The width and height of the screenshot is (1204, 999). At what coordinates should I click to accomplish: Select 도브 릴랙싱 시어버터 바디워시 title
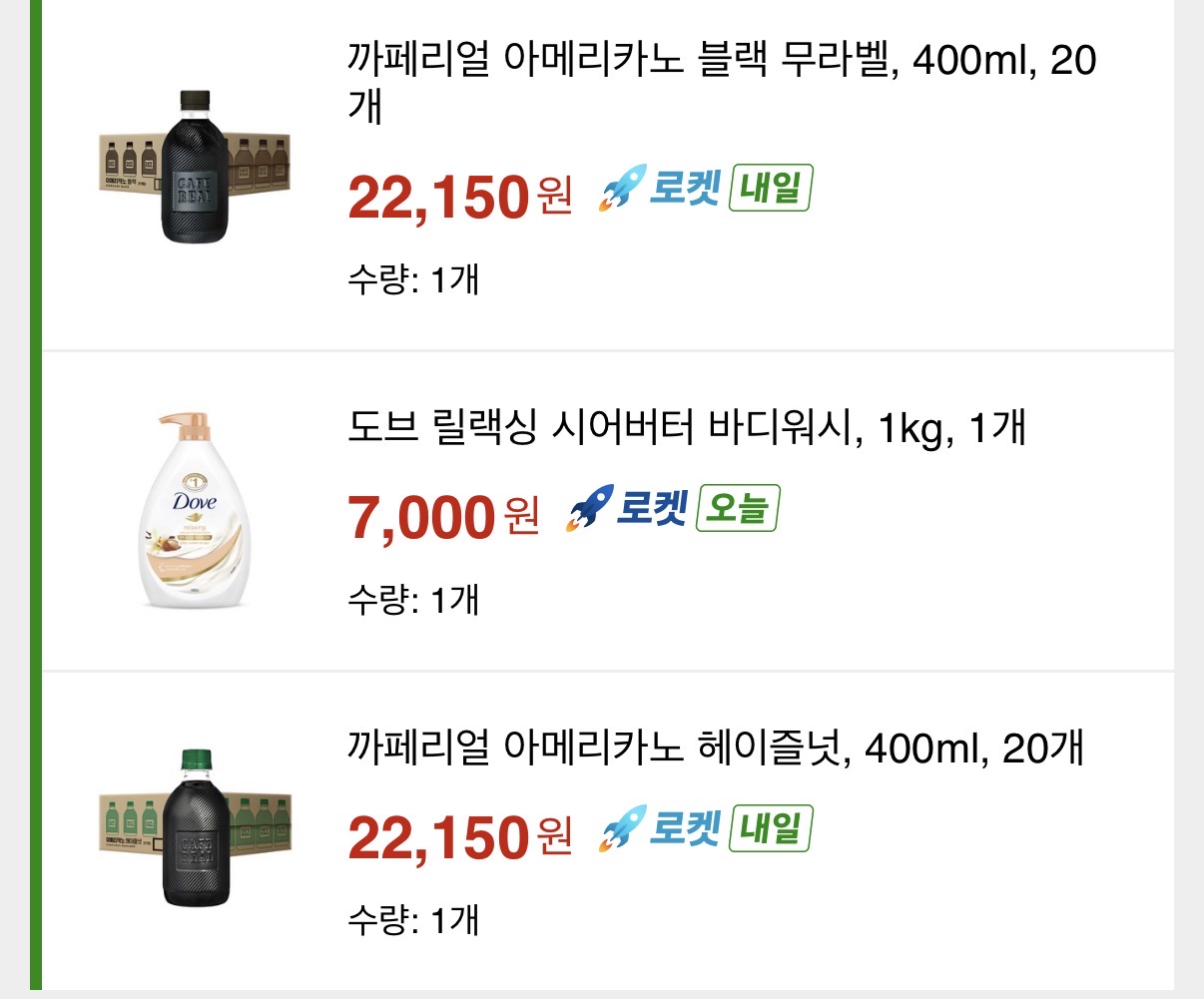687,428
